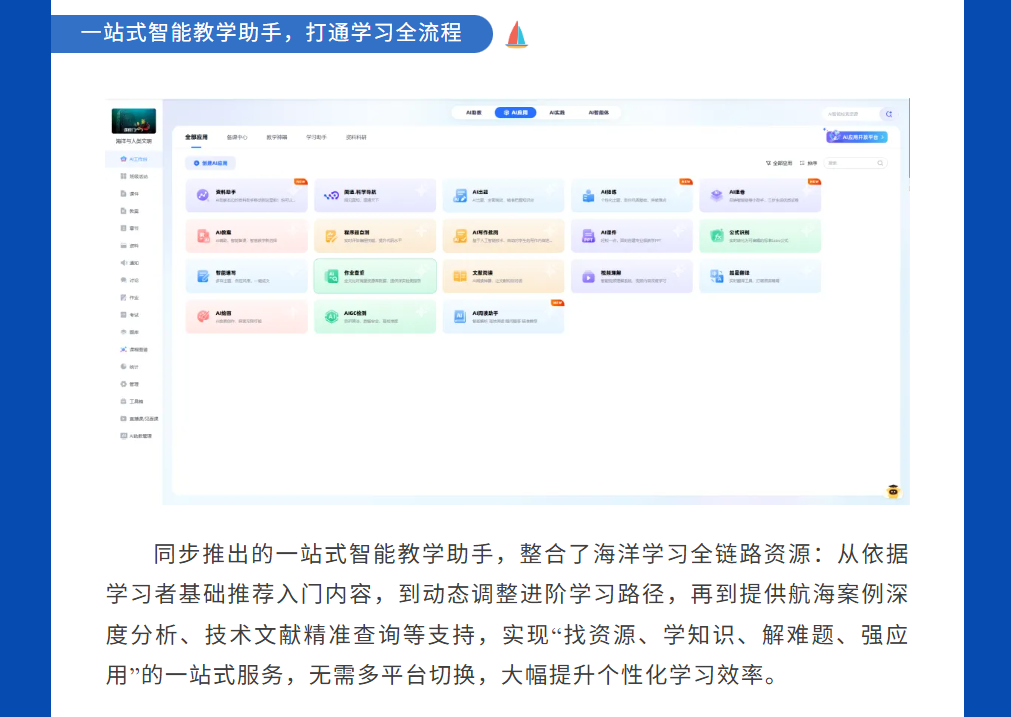The image size is (1011, 717).
Task: Open AI助教管理 in the sidebar
Action: [x=136, y=437]
